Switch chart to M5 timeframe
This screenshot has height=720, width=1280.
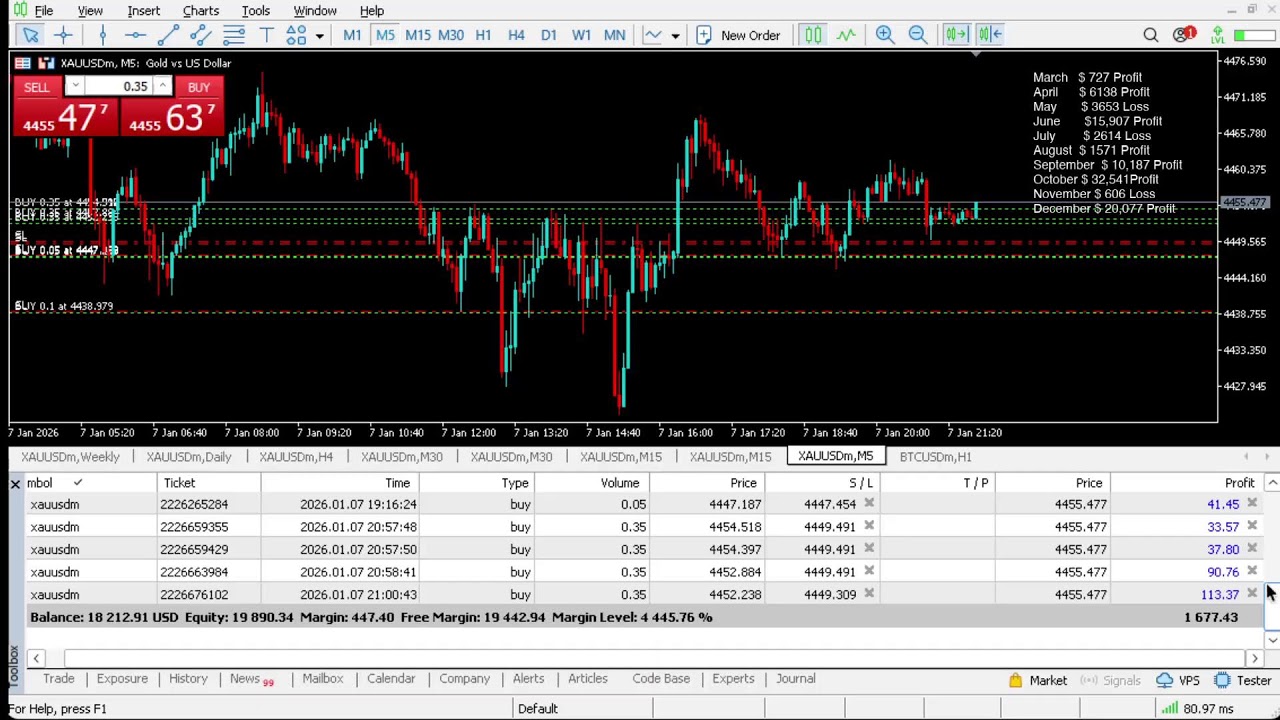coord(385,35)
